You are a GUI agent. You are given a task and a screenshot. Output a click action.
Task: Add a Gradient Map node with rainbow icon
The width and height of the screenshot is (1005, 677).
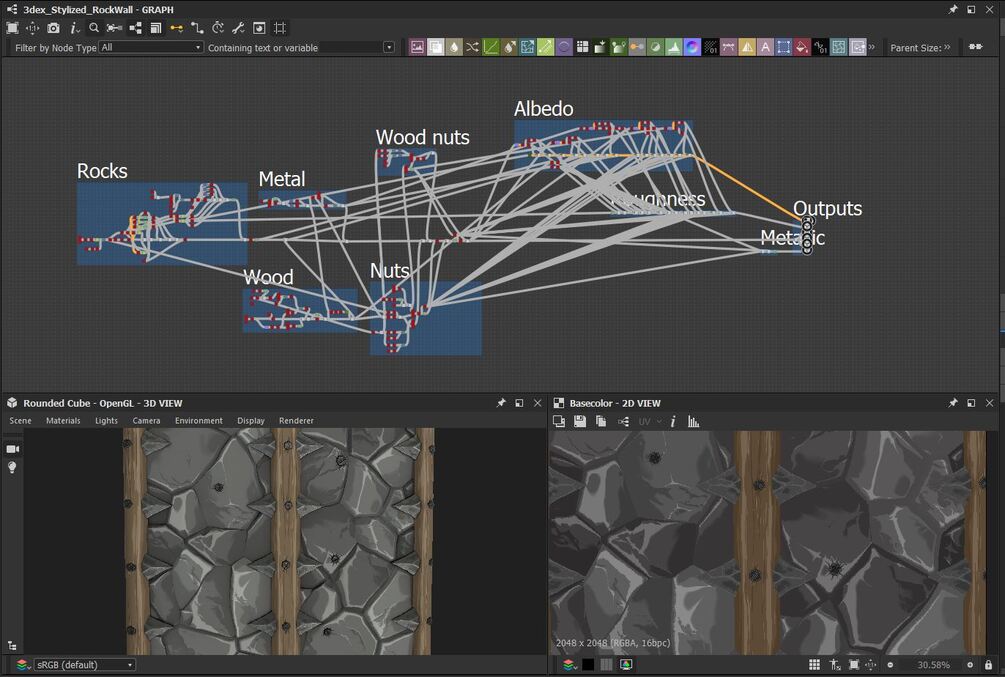click(x=692, y=47)
